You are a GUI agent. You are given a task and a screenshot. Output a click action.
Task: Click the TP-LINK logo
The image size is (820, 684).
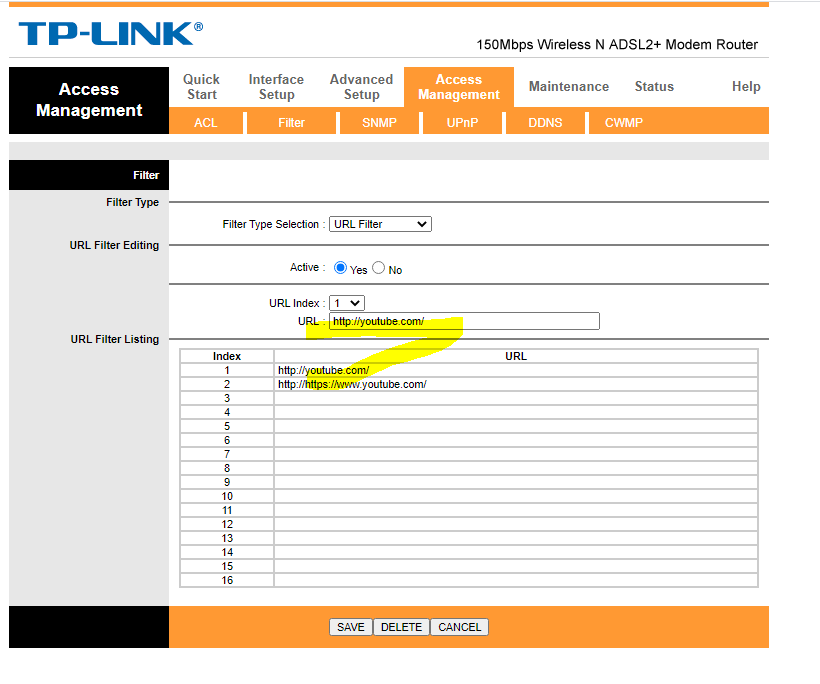point(110,33)
